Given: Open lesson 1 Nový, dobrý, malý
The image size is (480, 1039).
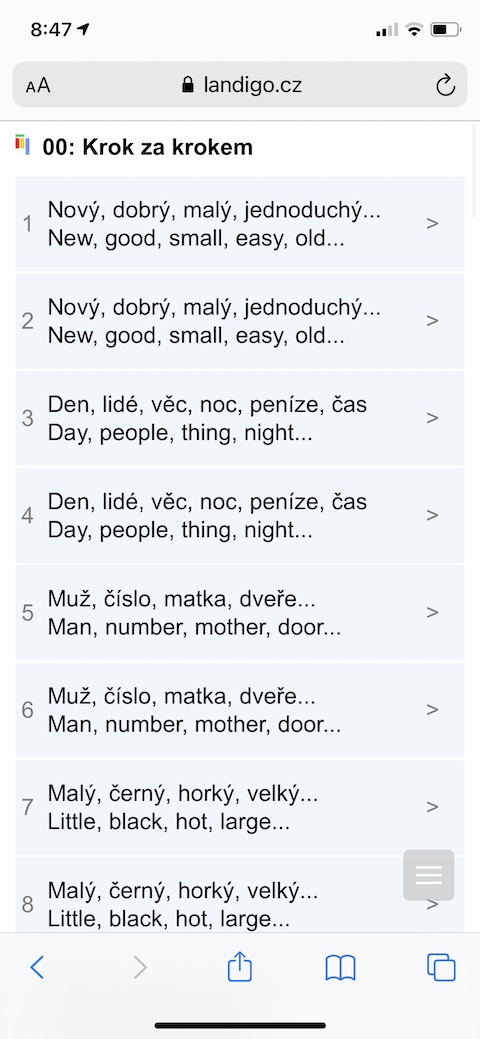Looking at the screenshot, I should pos(239,224).
